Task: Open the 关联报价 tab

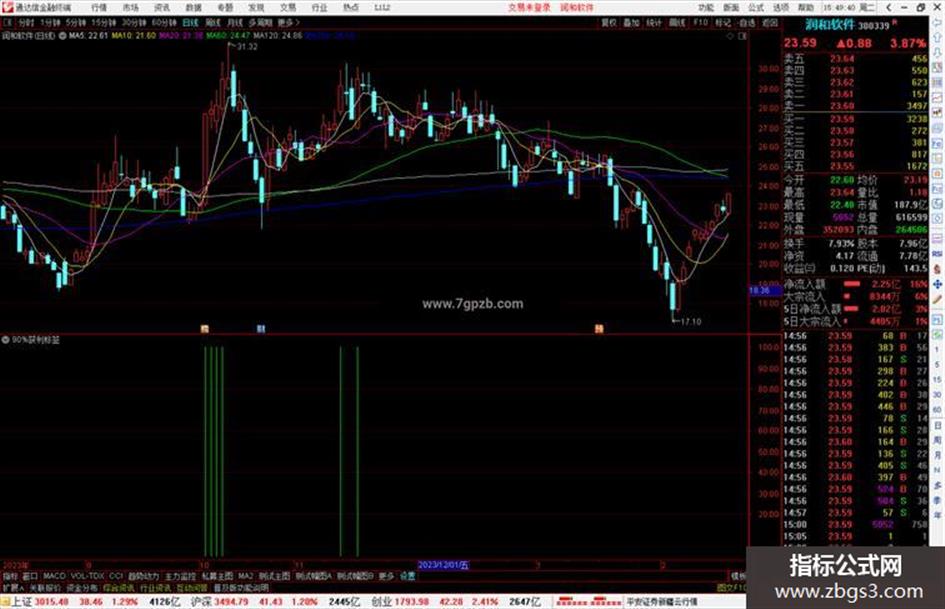Action: (x=45, y=588)
